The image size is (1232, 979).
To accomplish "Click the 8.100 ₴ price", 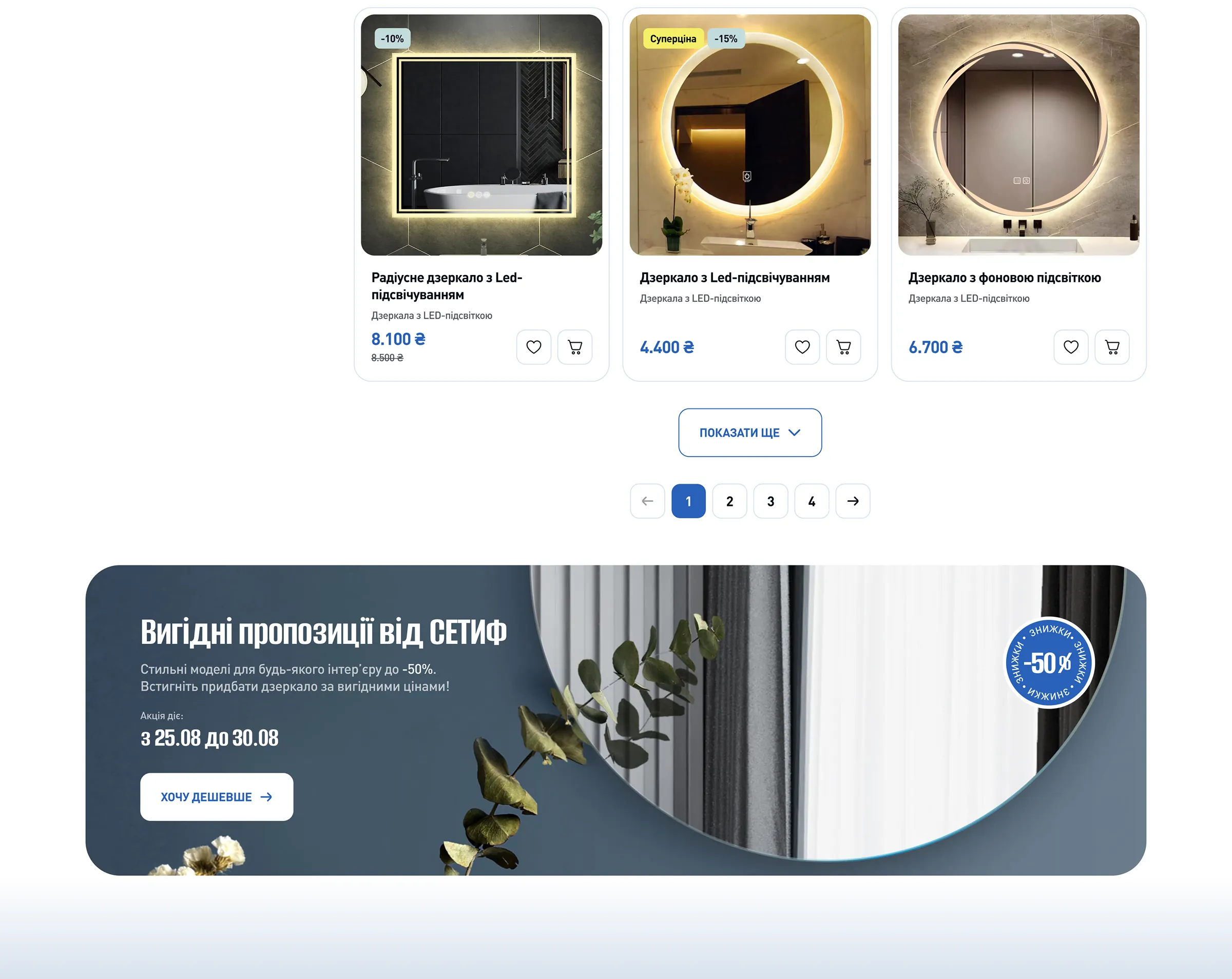I will click(398, 339).
